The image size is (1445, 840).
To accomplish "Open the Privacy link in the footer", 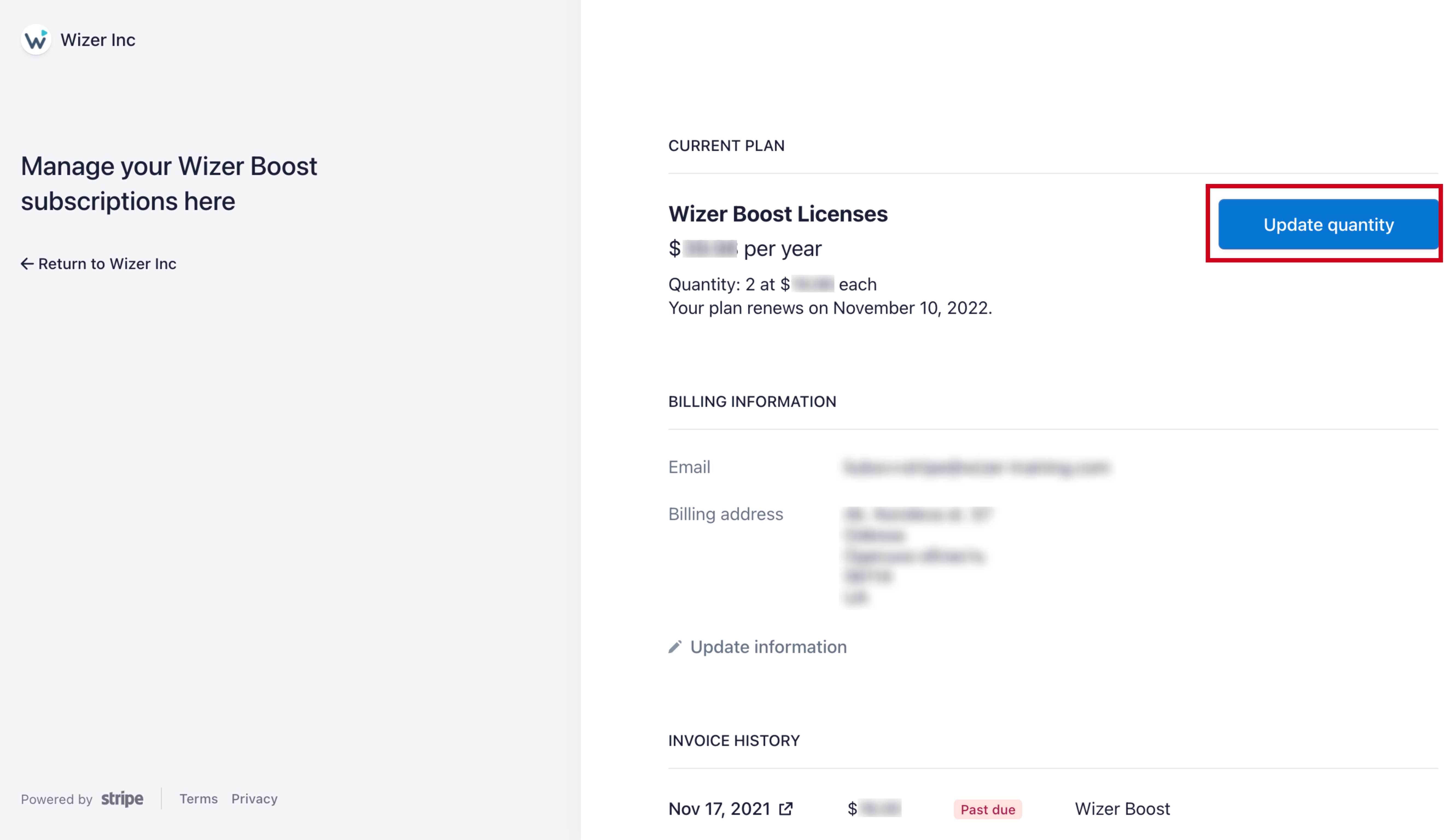I will click(255, 799).
